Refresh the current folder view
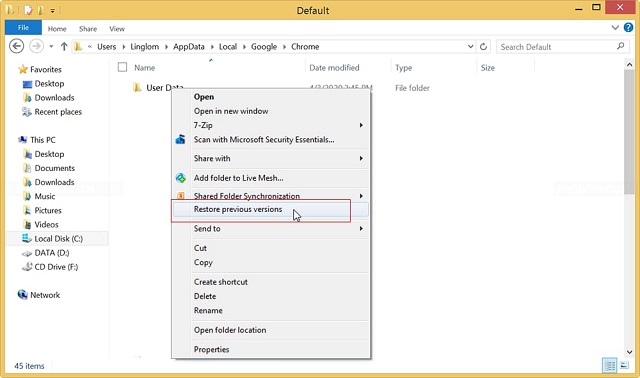 tap(483, 47)
